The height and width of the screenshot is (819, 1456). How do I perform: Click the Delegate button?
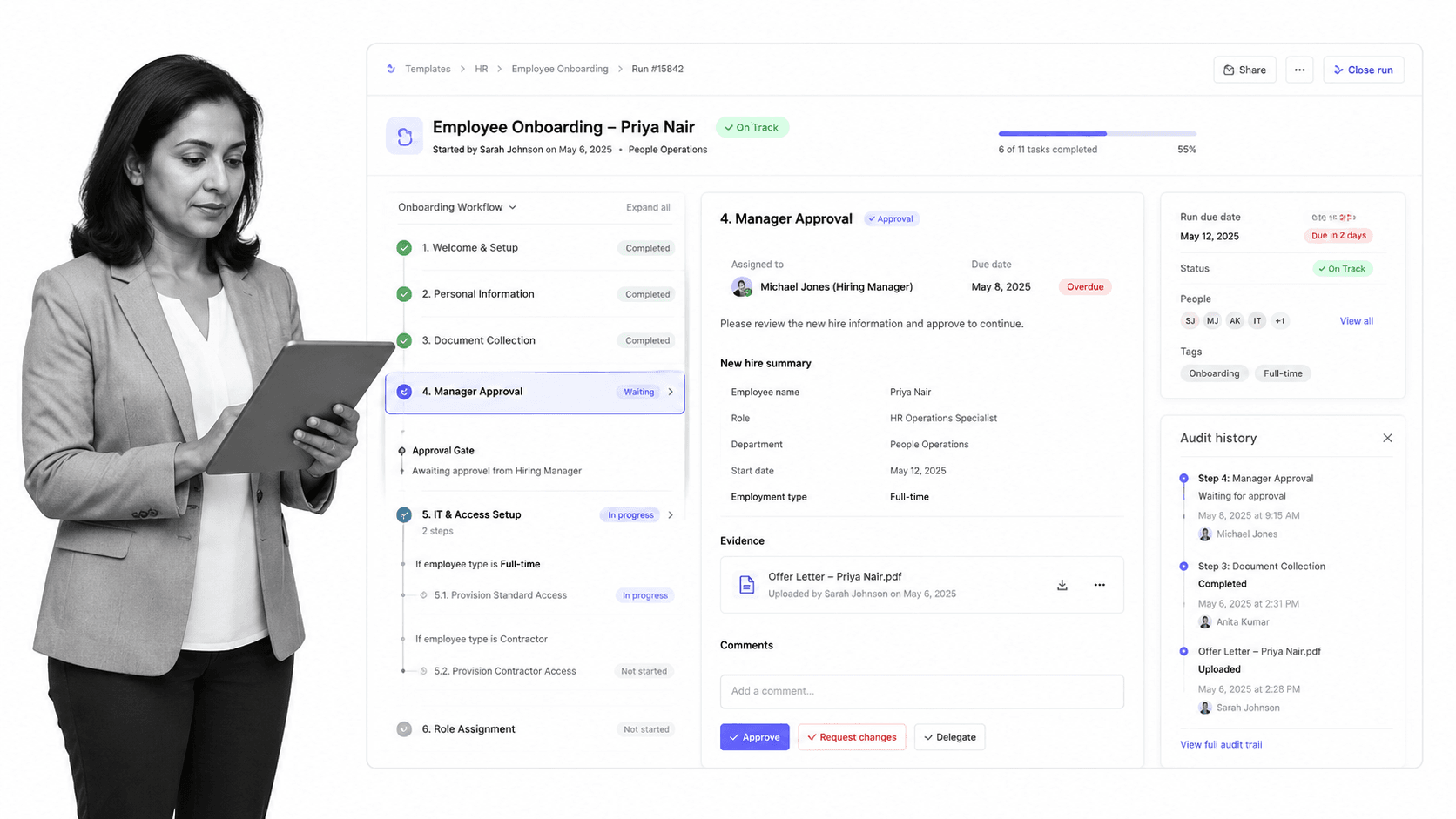click(949, 737)
